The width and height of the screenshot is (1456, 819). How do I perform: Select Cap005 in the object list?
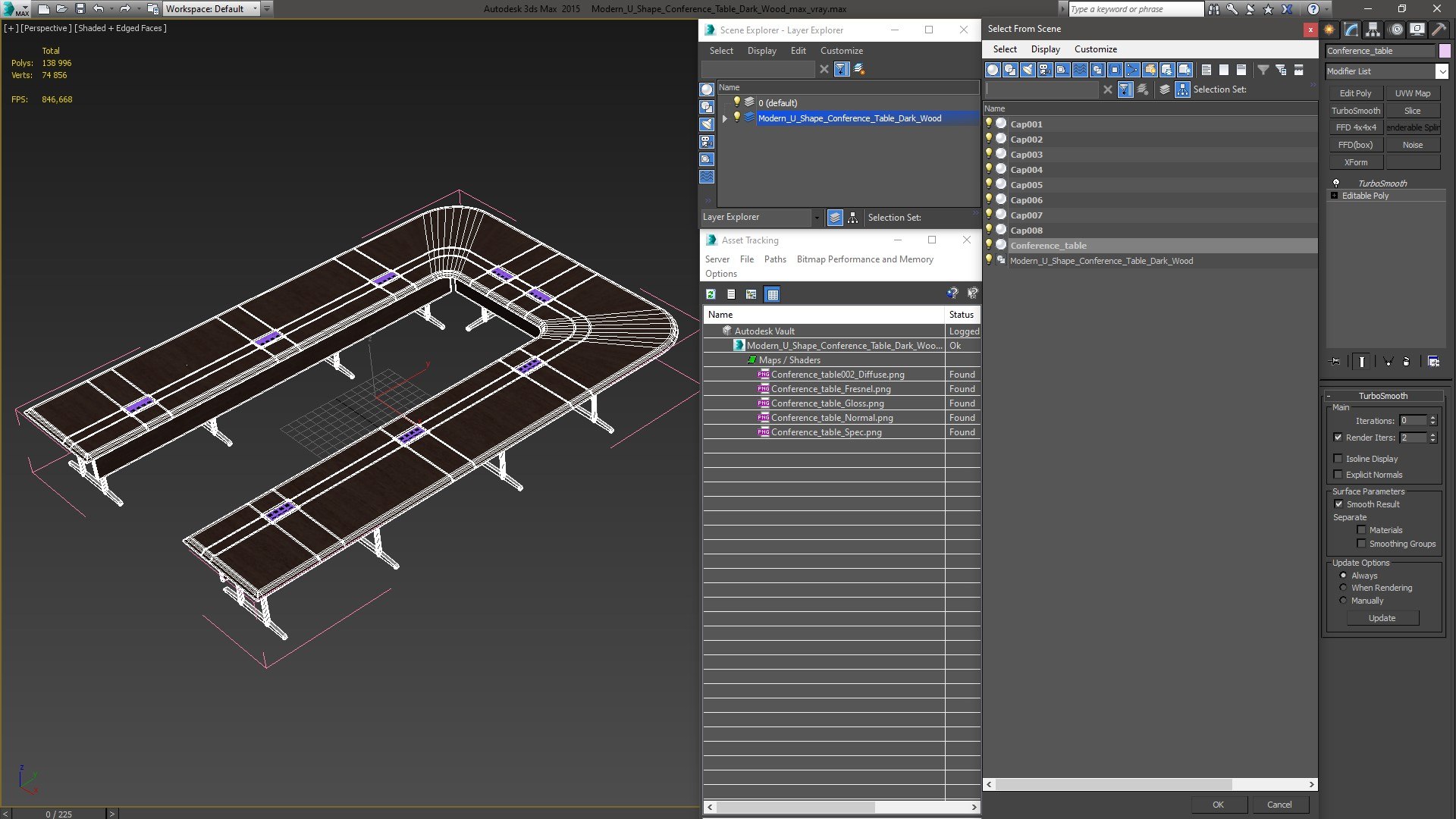[x=1026, y=185]
